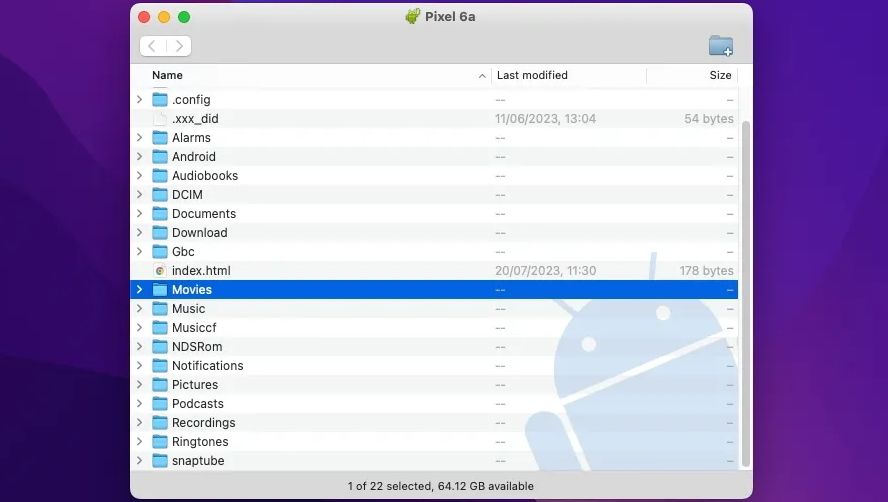Expand the Download folder chevron

point(139,232)
